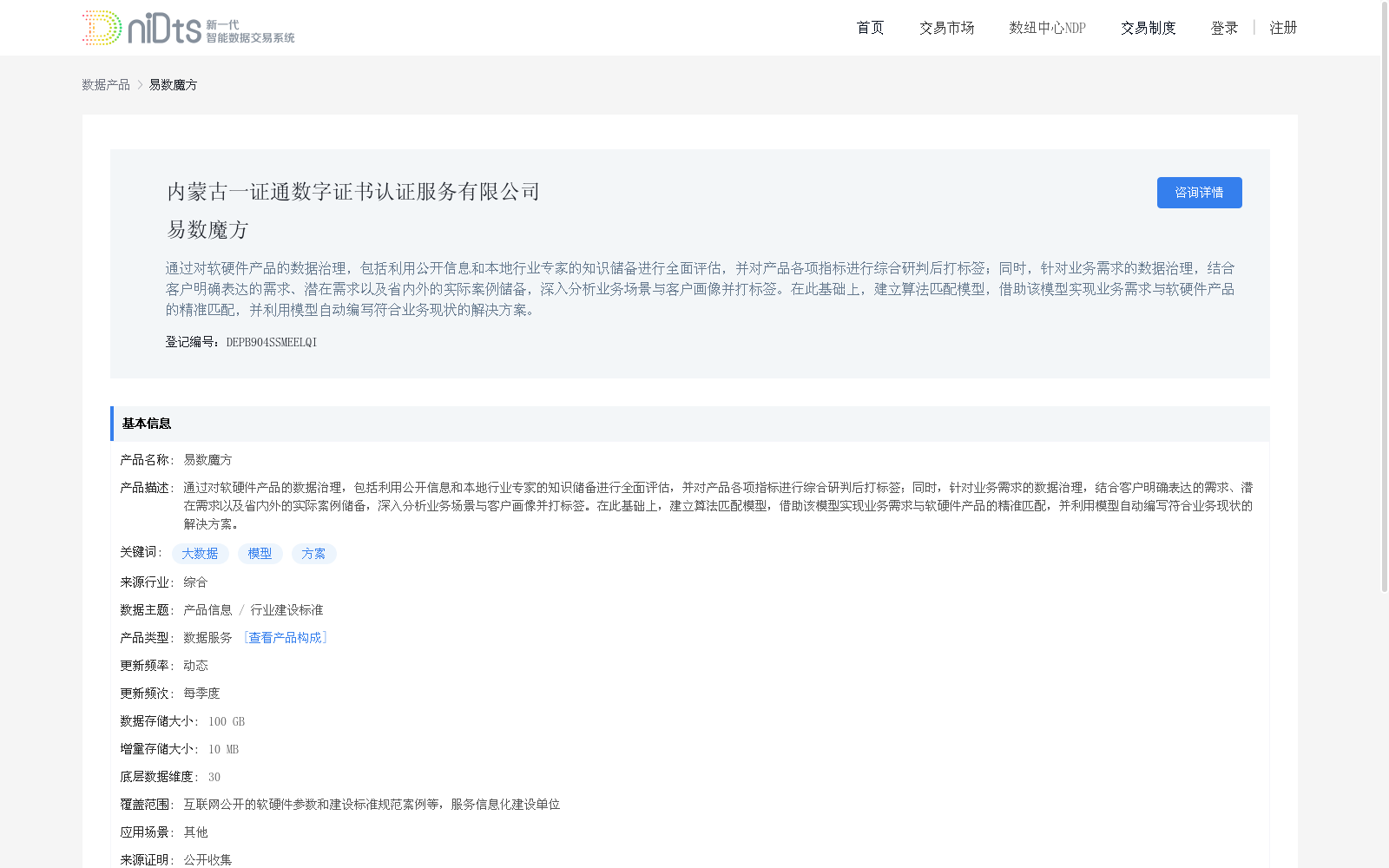Click the 更新频率 value 动态
Screen dimensions: 1389x868
[x=195, y=666]
